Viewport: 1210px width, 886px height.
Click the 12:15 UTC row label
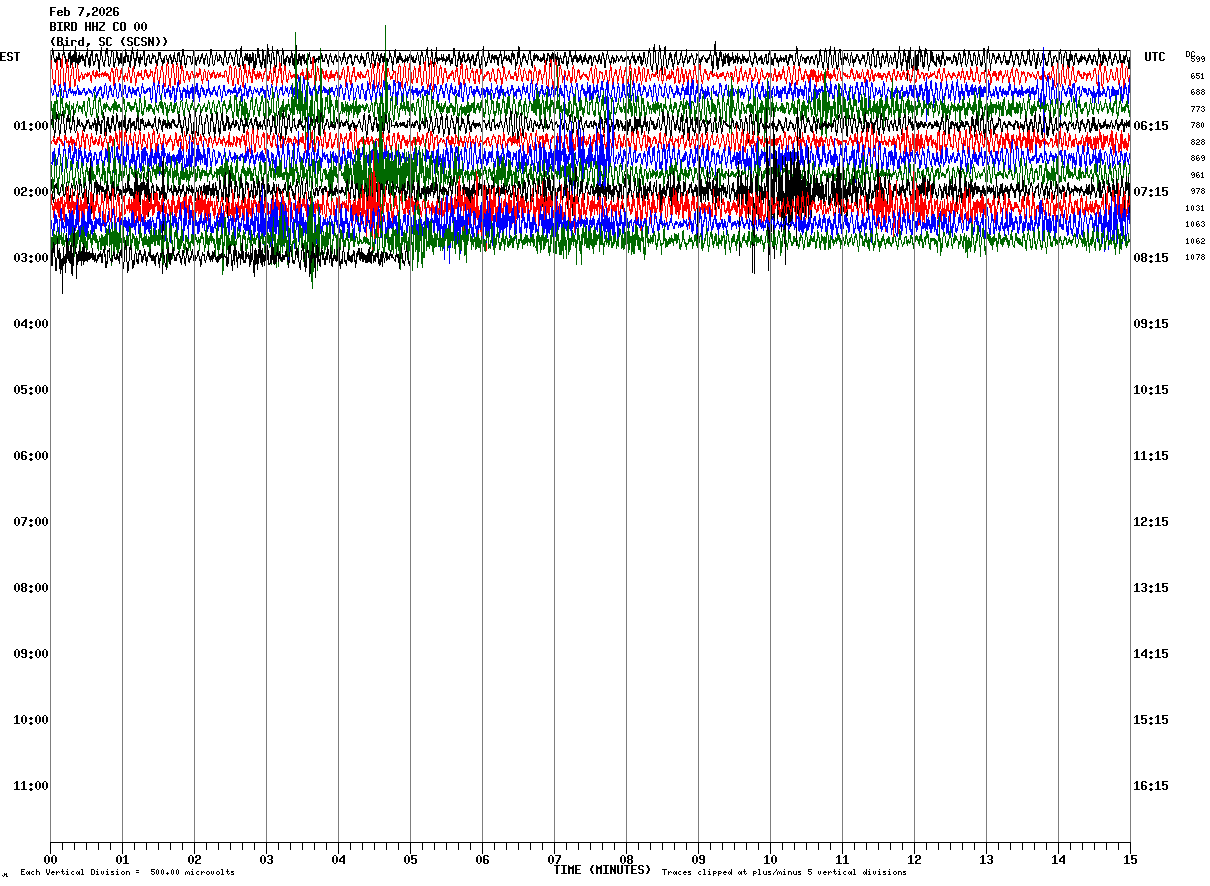coord(1151,522)
